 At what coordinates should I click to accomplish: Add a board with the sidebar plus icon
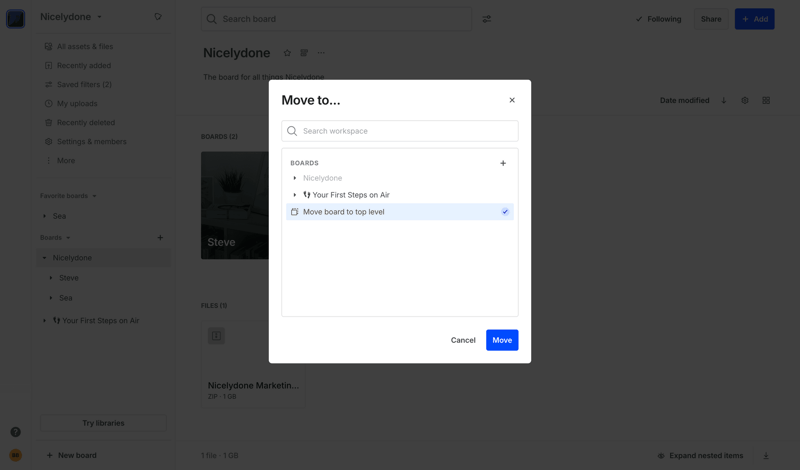(x=160, y=238)
